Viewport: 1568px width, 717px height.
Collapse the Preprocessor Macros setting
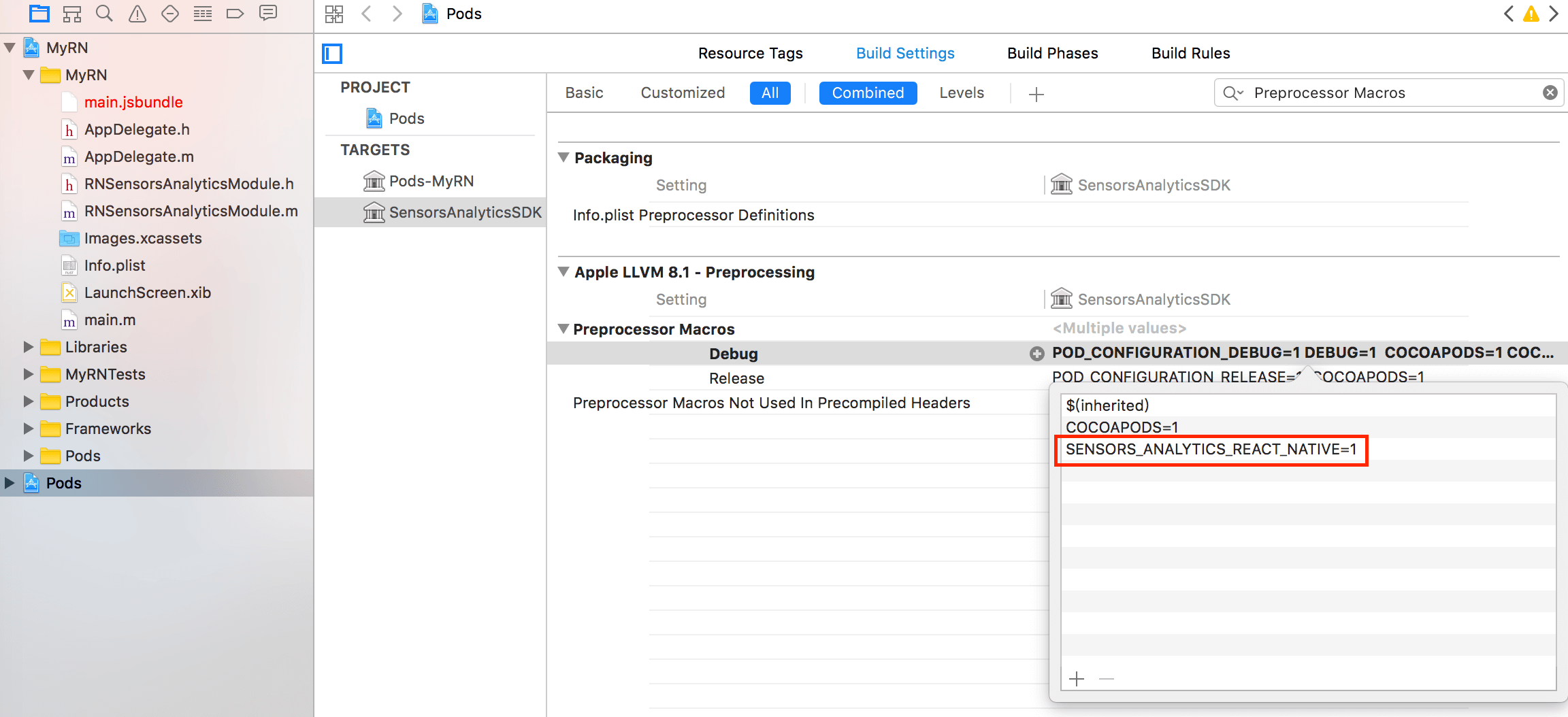pos(563,329)
